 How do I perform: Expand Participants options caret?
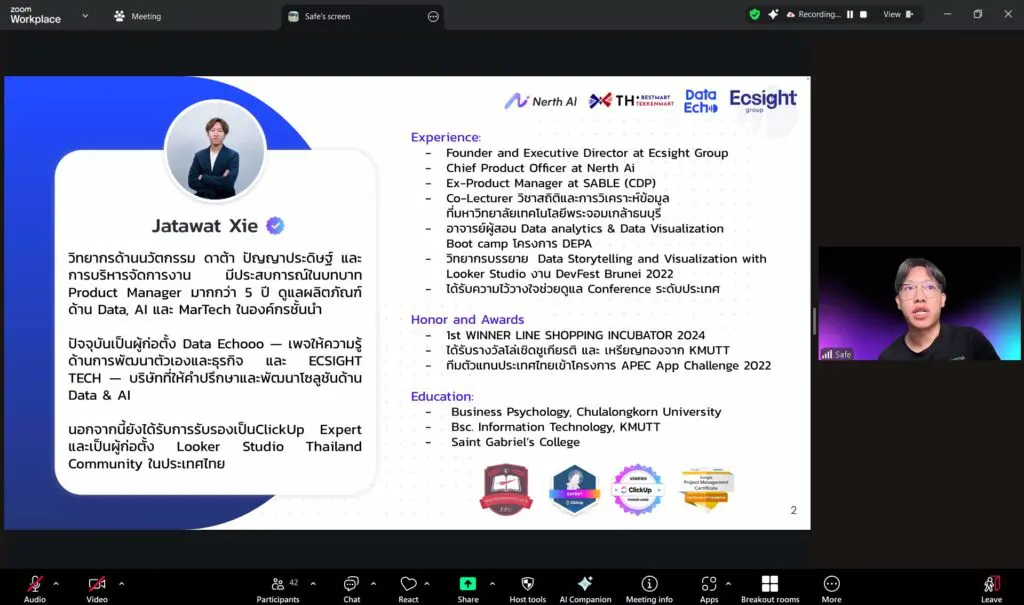coord(313,583)
